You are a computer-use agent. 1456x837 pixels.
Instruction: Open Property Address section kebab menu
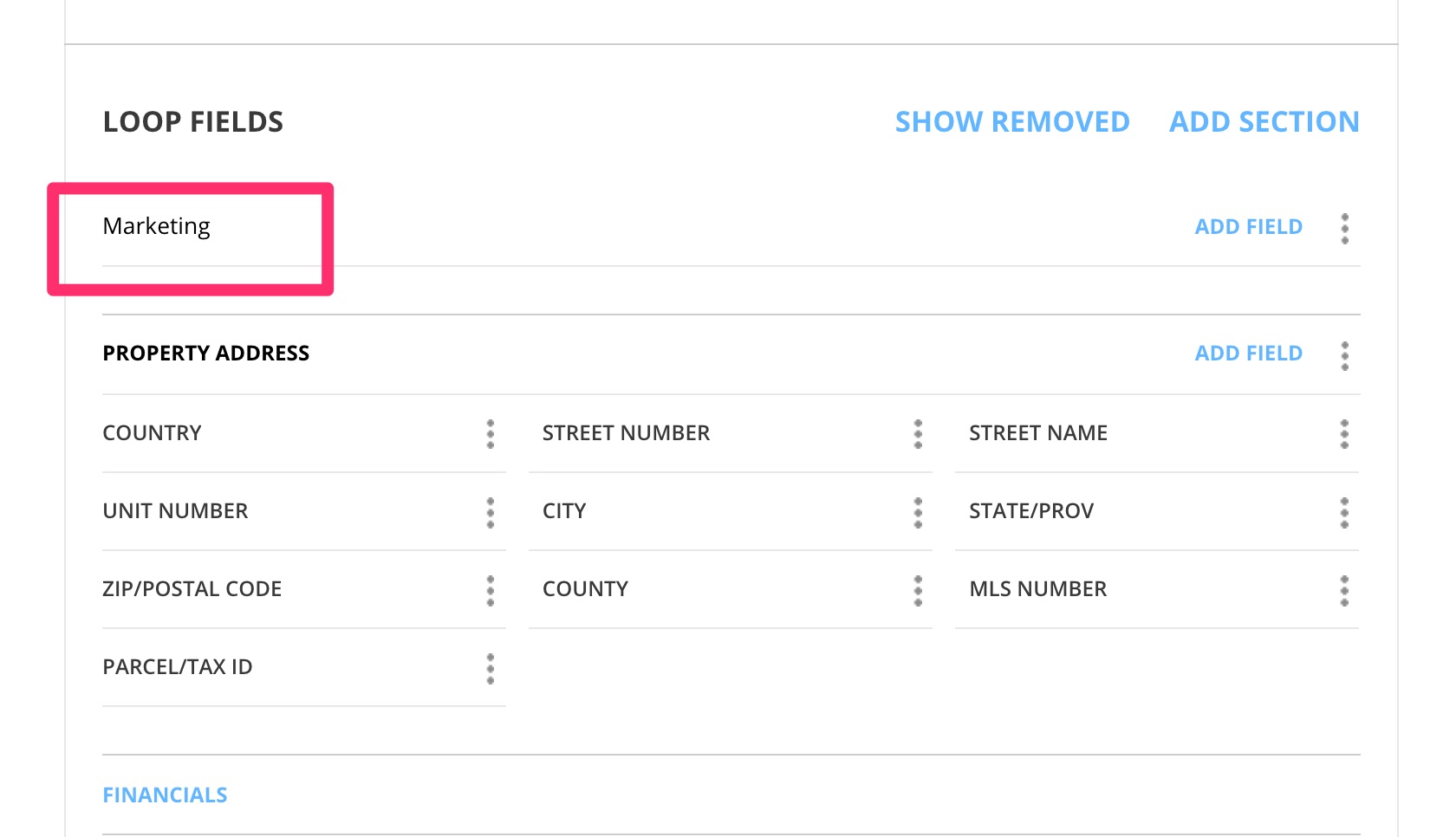tap(1344, 355)
